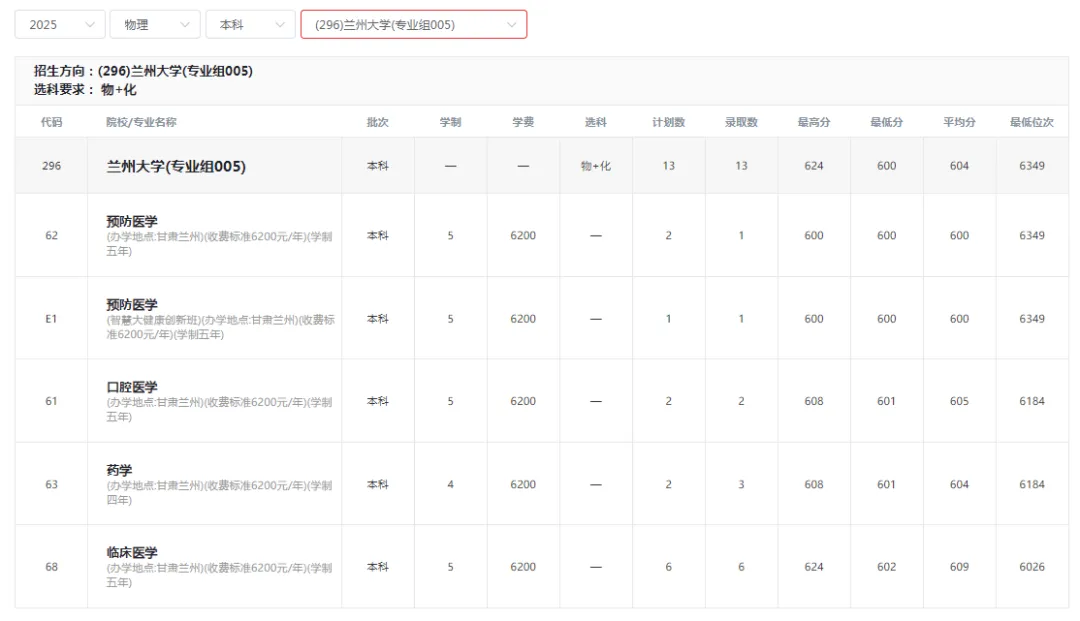Click the 计划数 column header
This screenshot has width=1080, height=621.
click(x=669, y=122)
